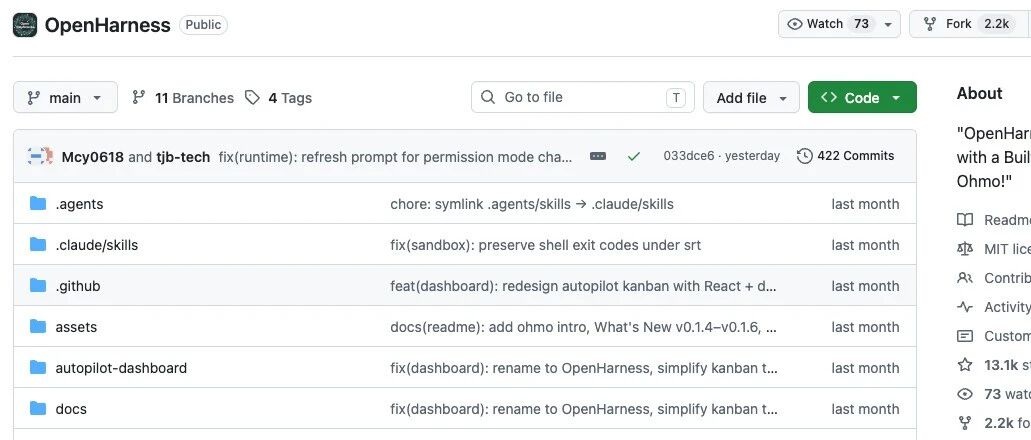Click the folder icon for autopilot-dashboard
Image resolution: width=1031 pixels, height=440 pixels.
(38, 366)
